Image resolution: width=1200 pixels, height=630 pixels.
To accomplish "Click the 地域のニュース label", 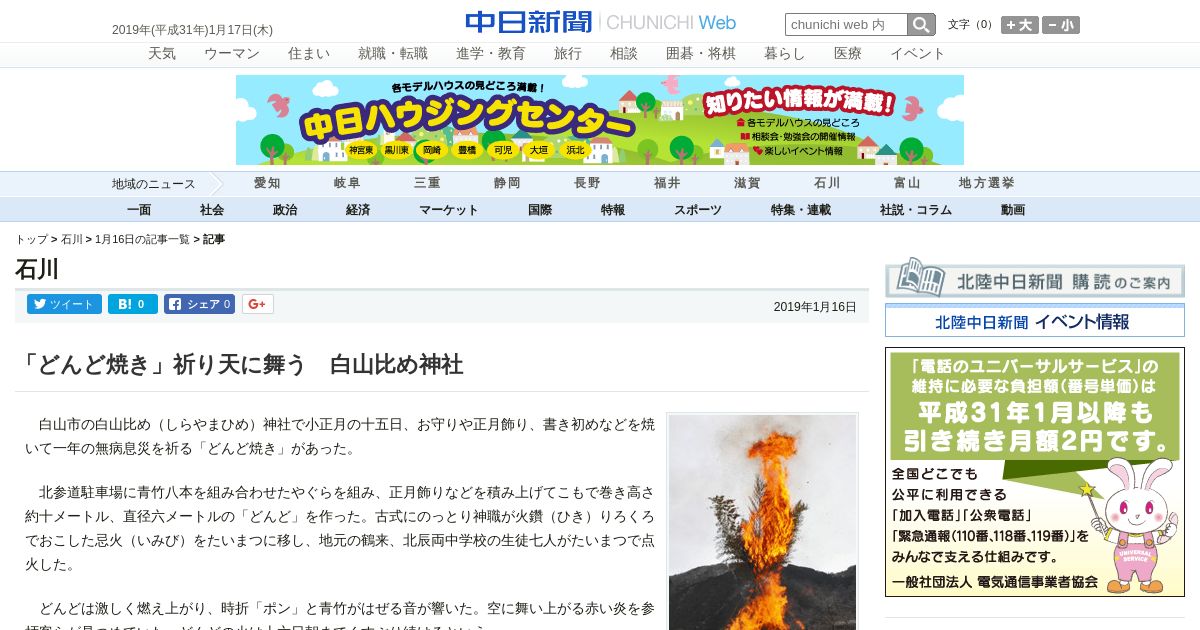I will click(x=153, y=184).
